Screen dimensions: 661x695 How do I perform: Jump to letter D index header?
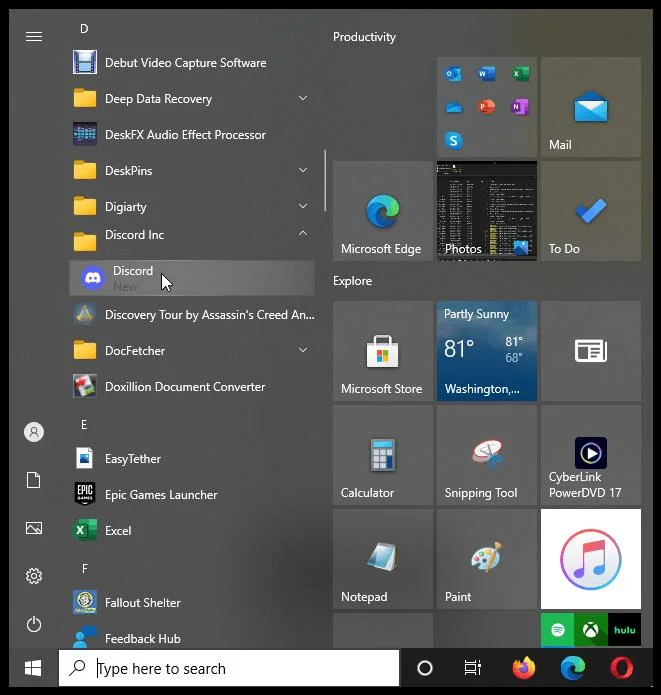84,29
